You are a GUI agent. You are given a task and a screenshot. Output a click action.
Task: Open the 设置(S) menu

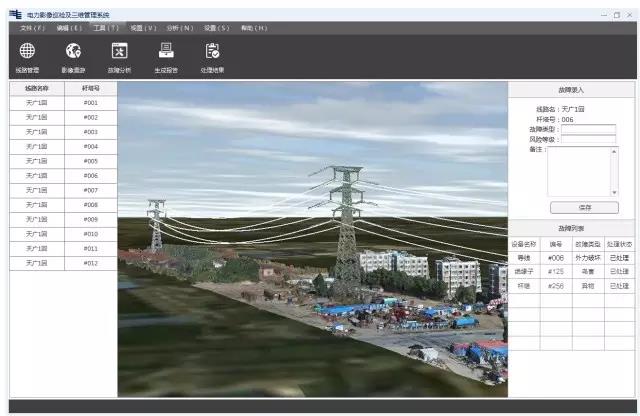pos(216,28)
